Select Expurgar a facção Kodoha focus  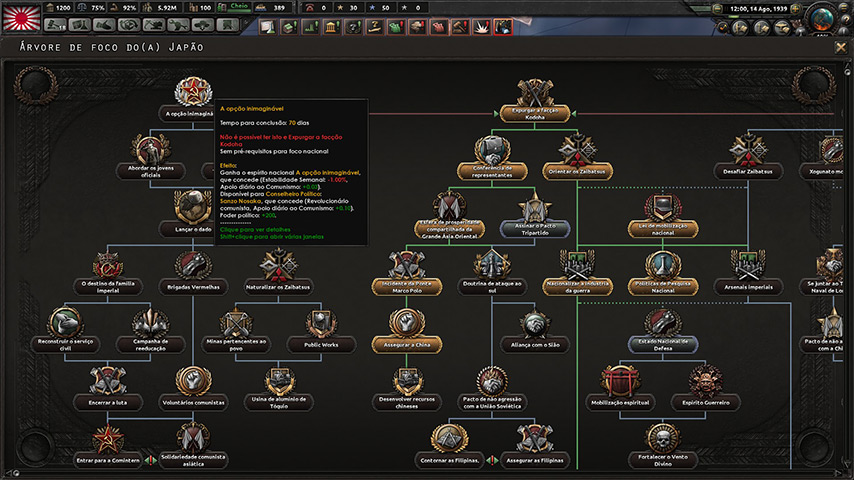(535, 101)
